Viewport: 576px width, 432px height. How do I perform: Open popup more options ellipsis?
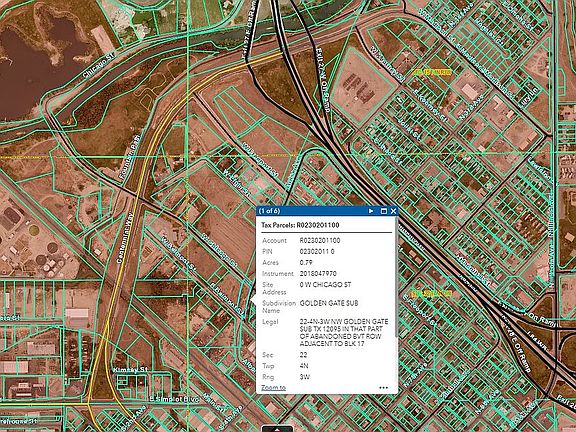384,388
